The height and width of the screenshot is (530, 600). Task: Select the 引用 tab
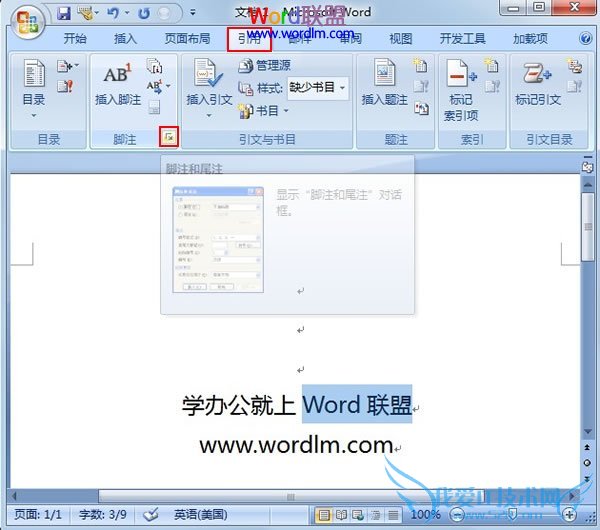tap(249, 39)
